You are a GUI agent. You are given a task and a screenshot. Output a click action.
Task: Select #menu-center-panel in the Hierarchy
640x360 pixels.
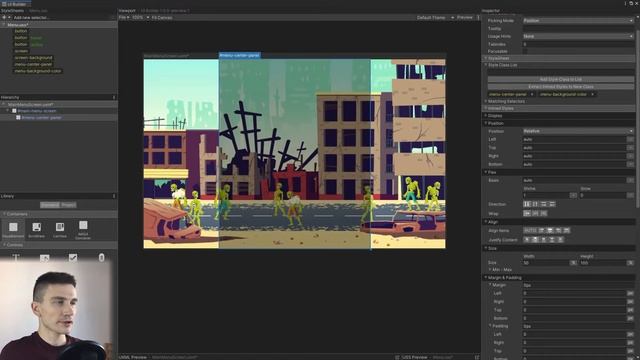tap(42, 118)
